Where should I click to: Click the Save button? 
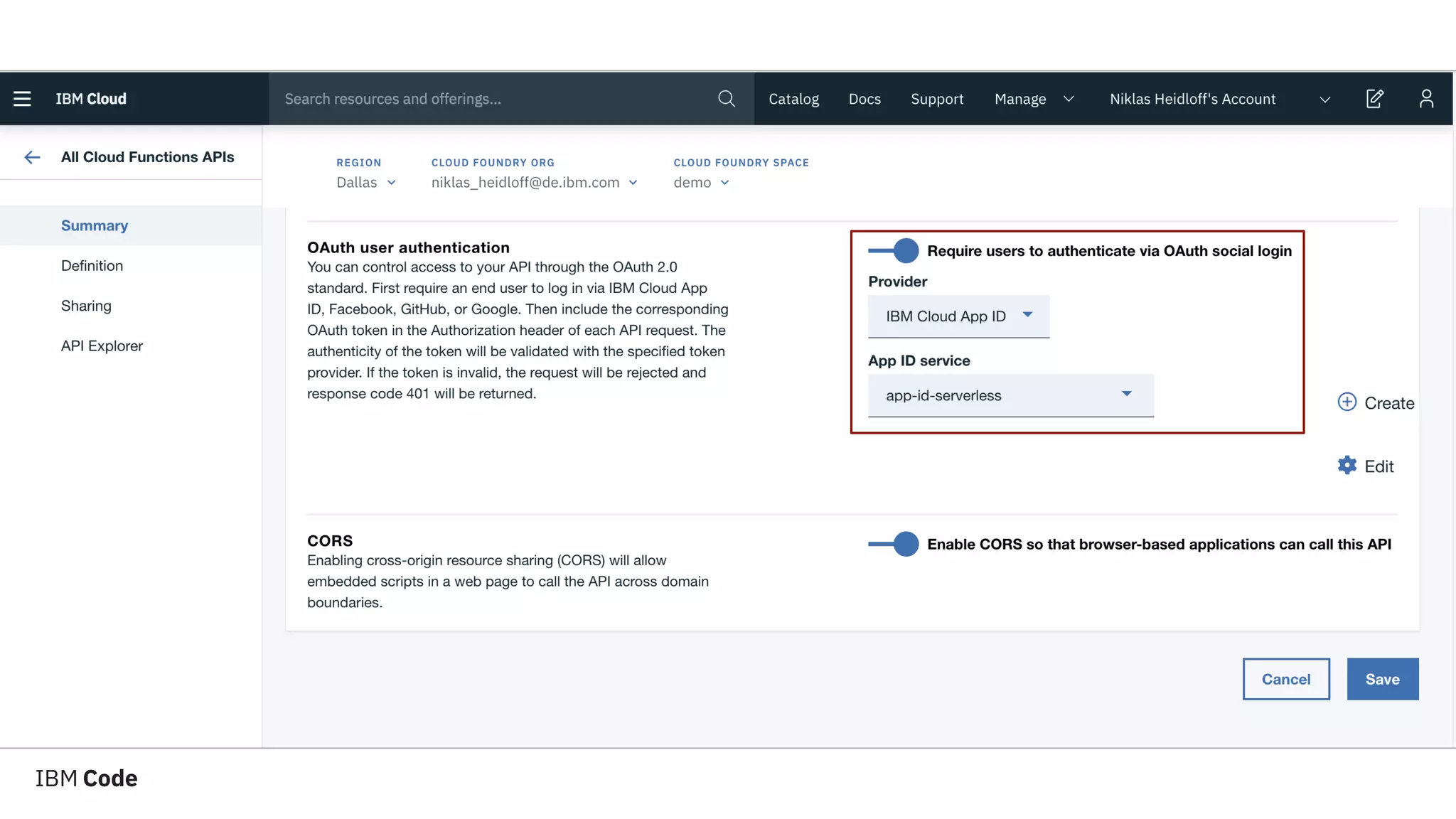tap(1382, 679)
